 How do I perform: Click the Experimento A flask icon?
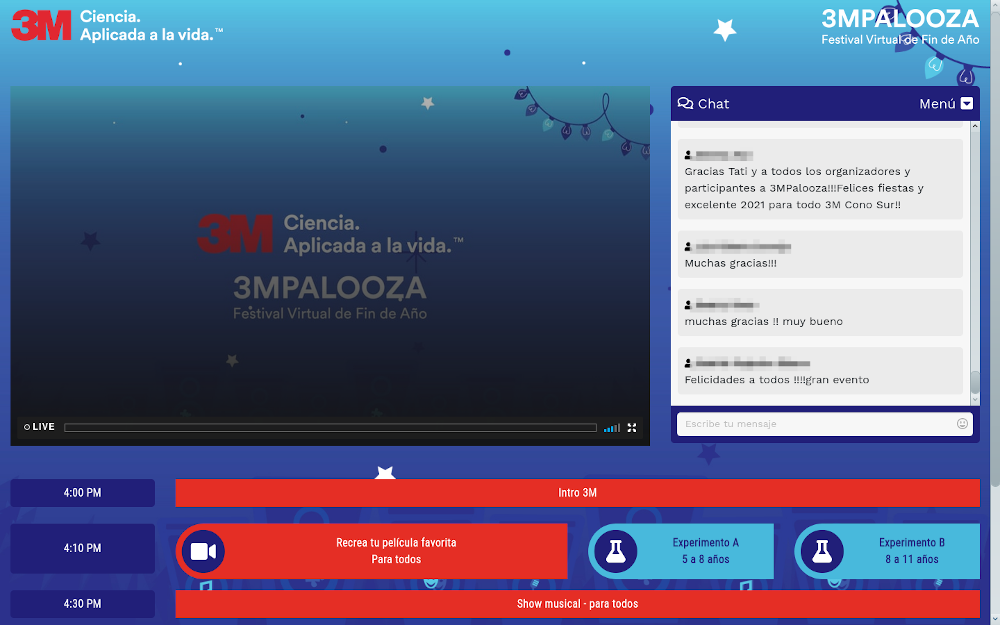(x=615, y=551)
